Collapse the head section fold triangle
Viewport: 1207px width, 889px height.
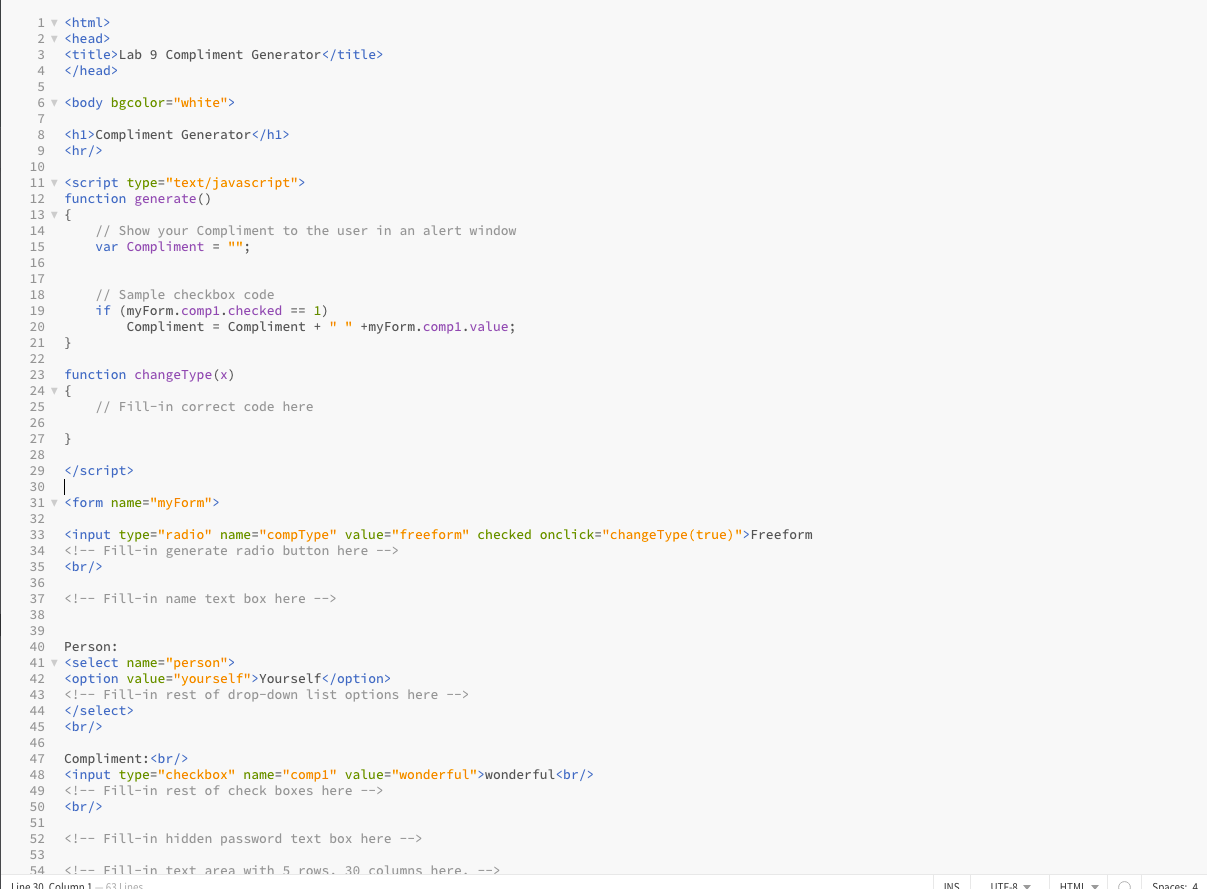point(54,38)
